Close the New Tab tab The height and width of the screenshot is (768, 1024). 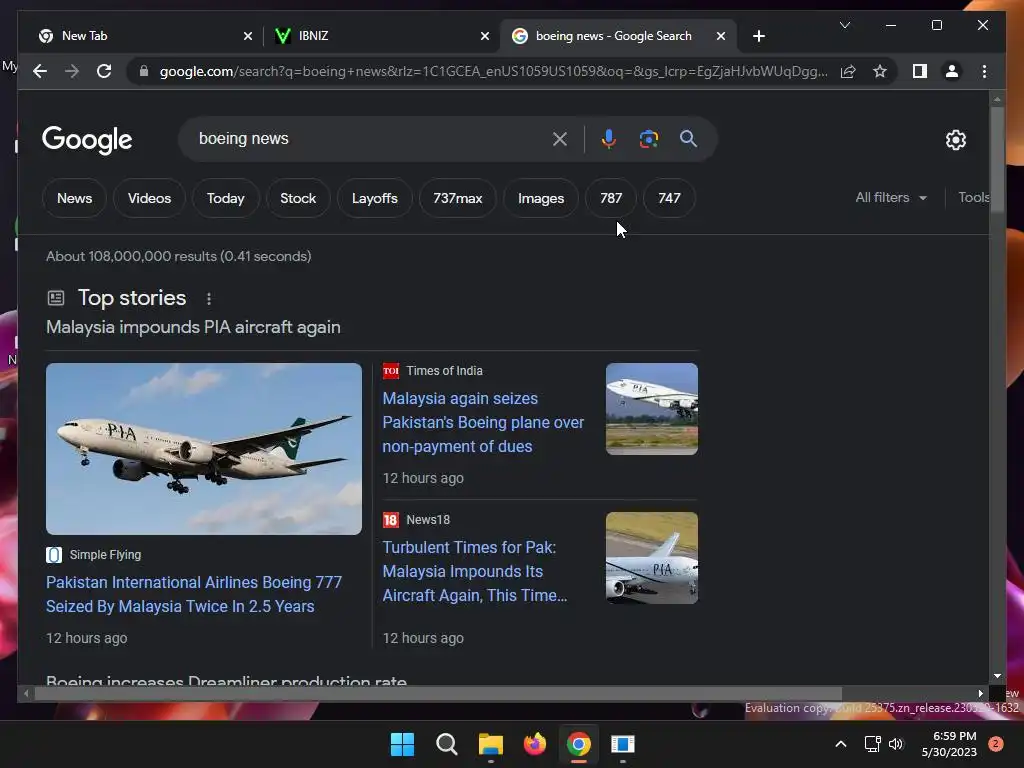tap(248, 36)
